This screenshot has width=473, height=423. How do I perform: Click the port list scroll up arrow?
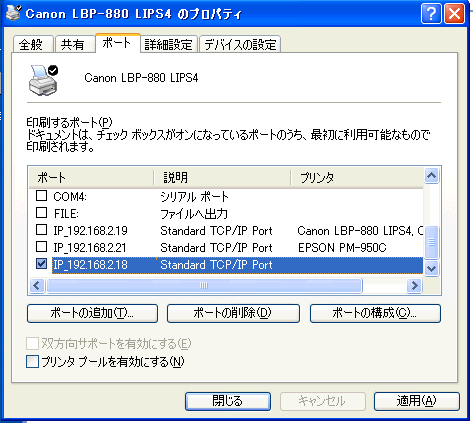coord(432,175)
